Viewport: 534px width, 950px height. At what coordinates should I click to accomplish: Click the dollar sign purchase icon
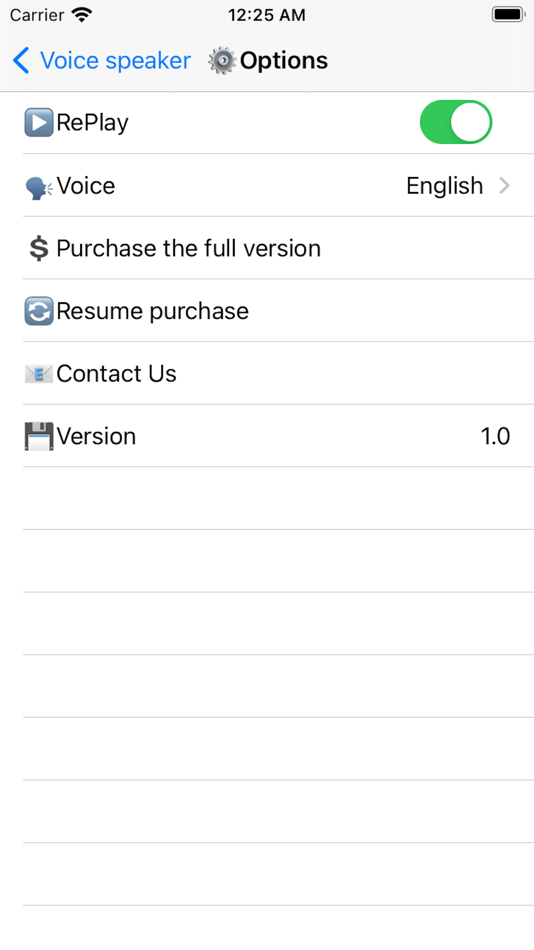39,248
